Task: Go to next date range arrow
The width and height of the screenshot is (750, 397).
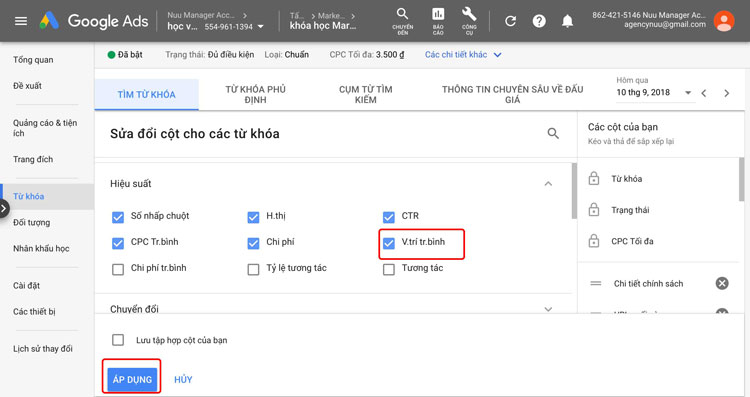Action: (x=727, y=93)
